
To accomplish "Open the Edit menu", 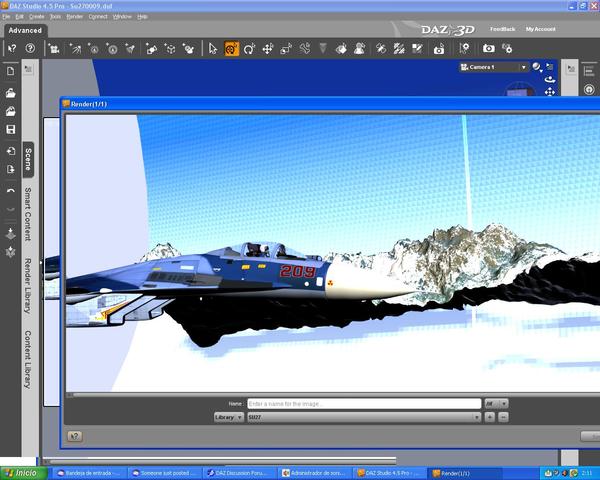I will click(20, 17).
